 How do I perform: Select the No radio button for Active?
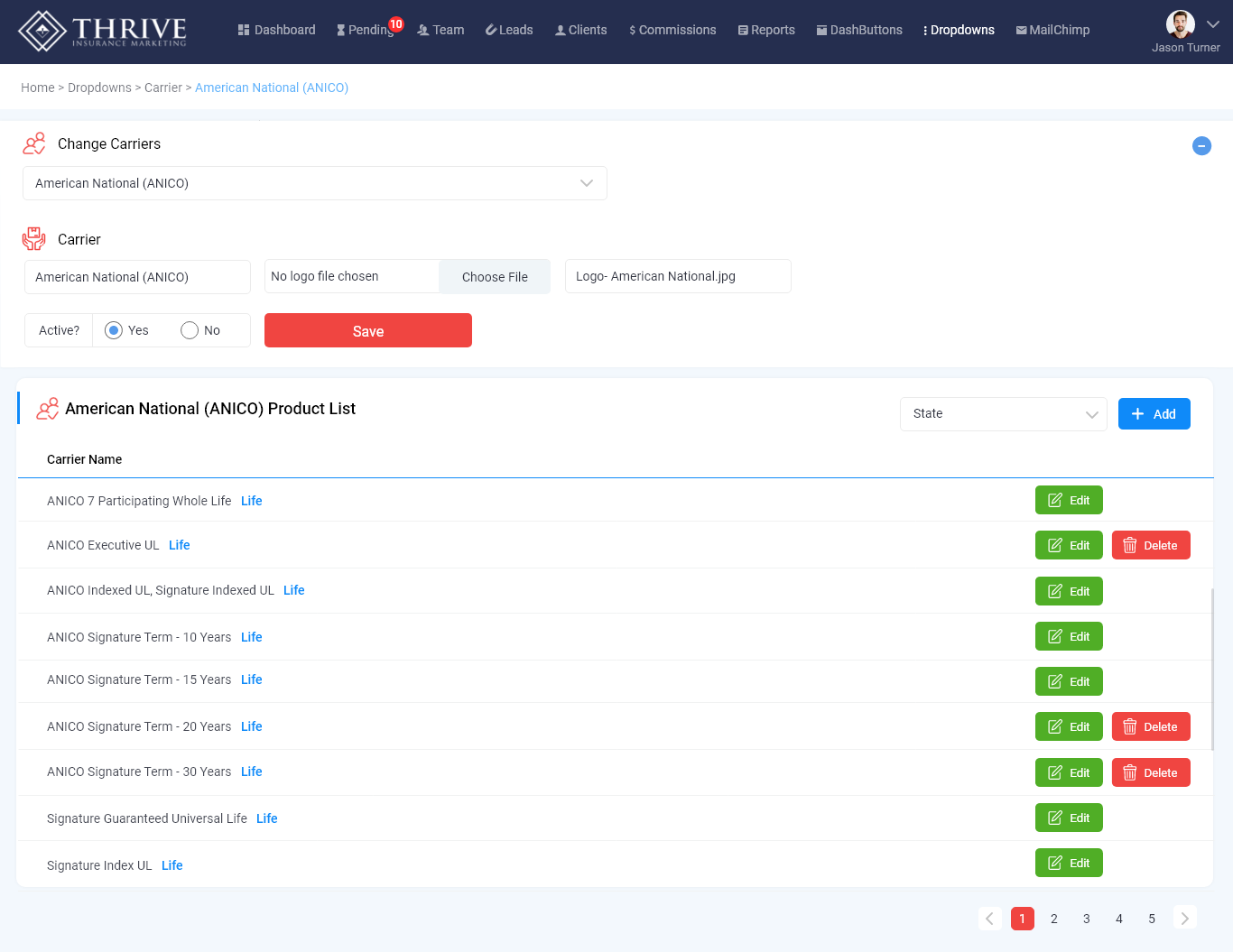[190, 330]
